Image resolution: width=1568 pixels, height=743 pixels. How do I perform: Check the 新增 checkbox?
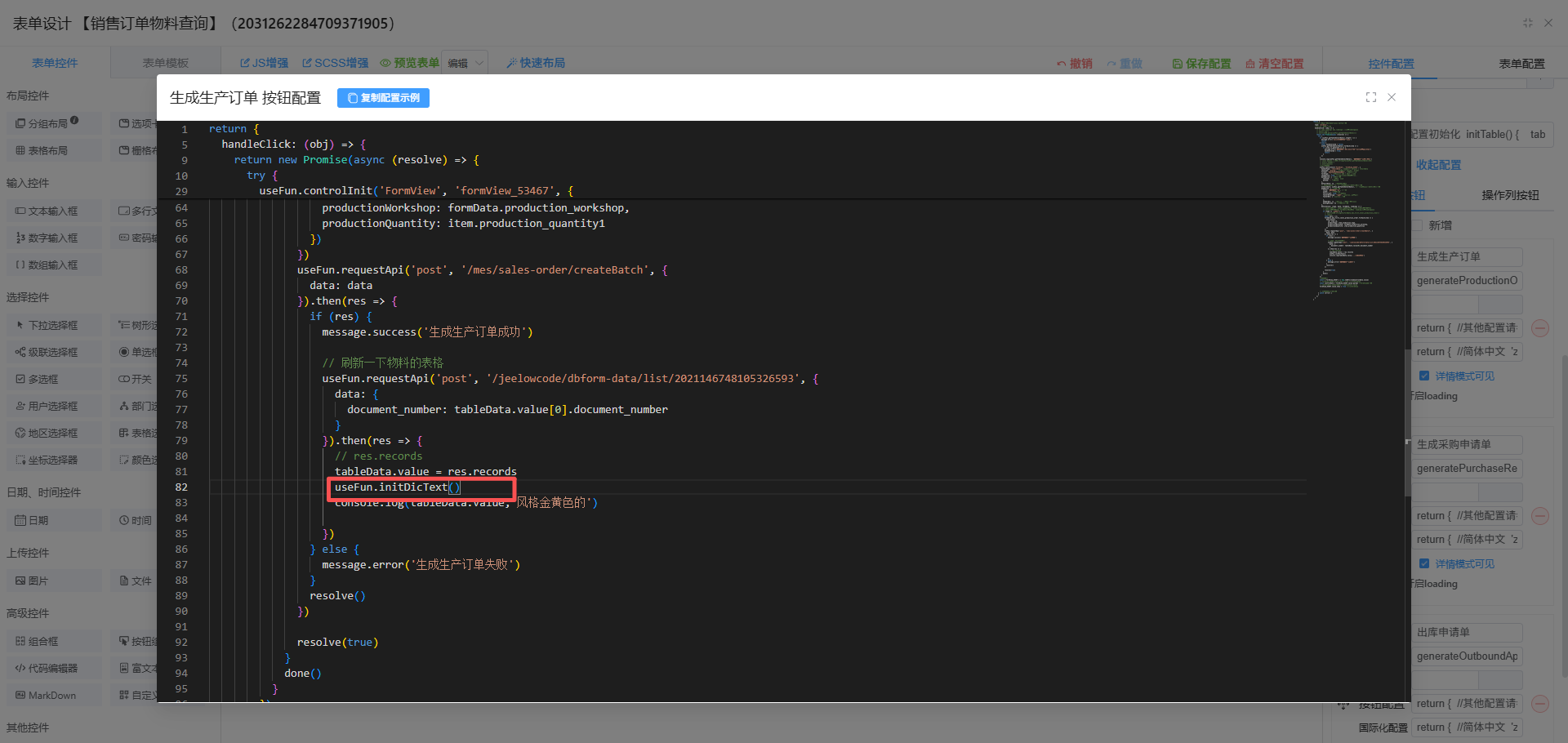tap(1418, 225)
